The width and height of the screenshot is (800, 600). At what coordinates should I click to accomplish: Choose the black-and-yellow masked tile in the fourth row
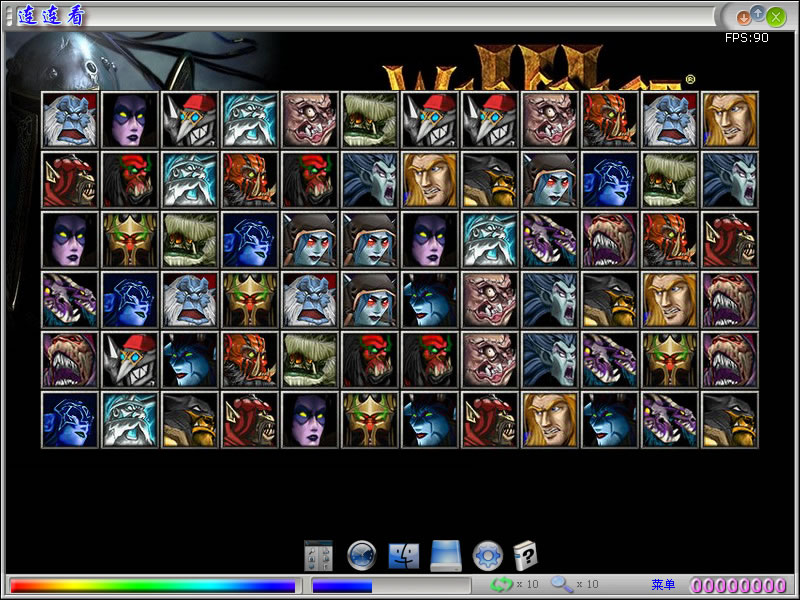point(610,300)
